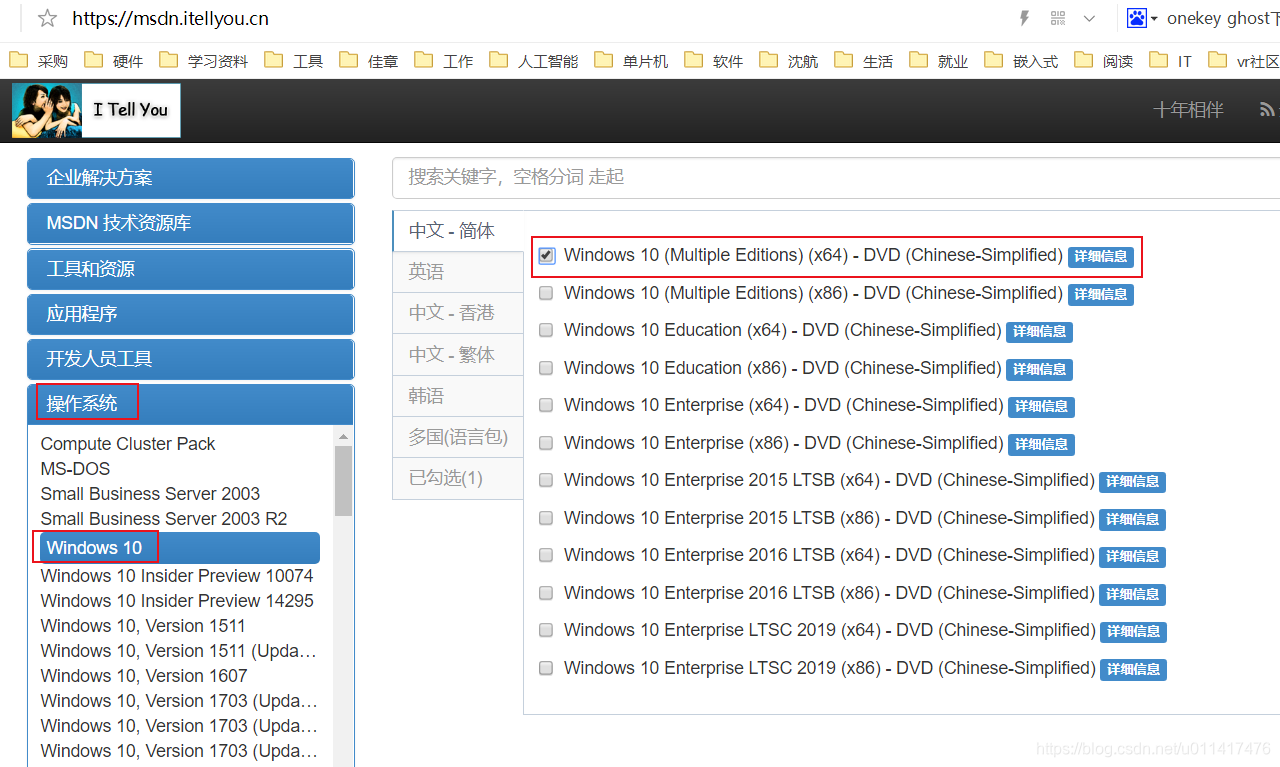Collapse the 操作系统 category

click(x=191, y=404)
